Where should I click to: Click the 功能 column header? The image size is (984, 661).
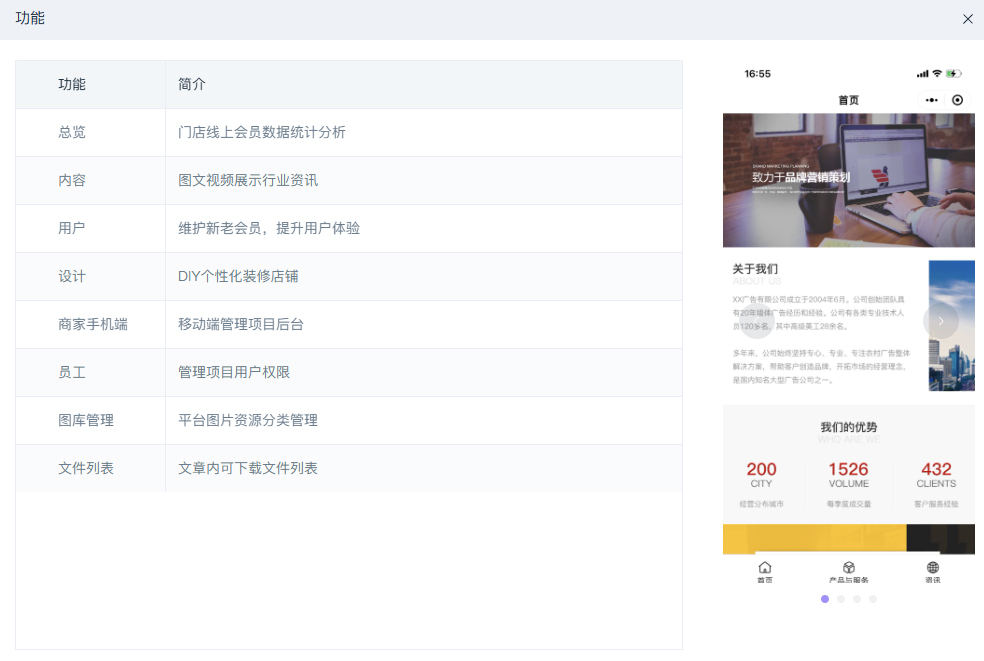click(x=90, y=84)
